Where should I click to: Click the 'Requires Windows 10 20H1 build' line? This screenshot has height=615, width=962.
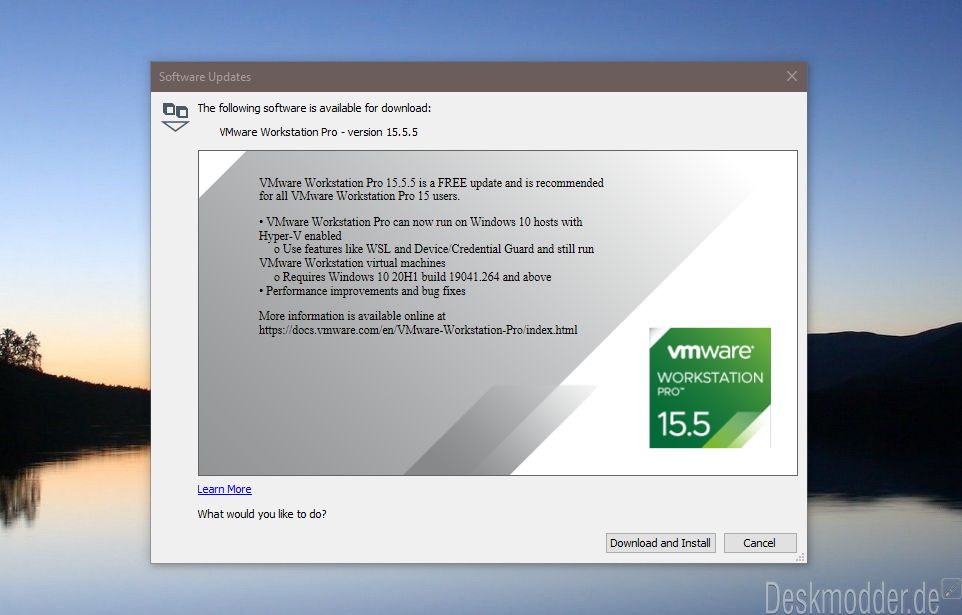click(x=412, y=277)
